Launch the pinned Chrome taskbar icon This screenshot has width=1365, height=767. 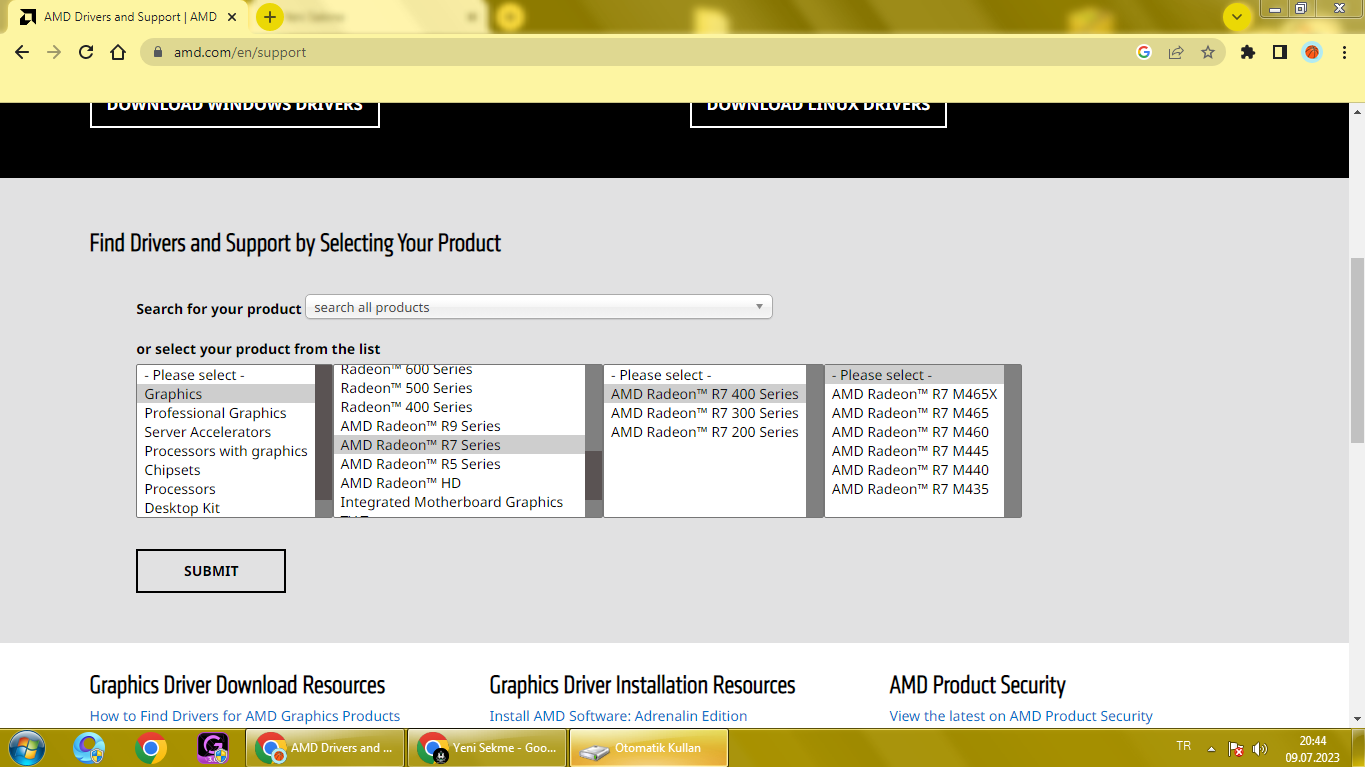pos(151,747)
